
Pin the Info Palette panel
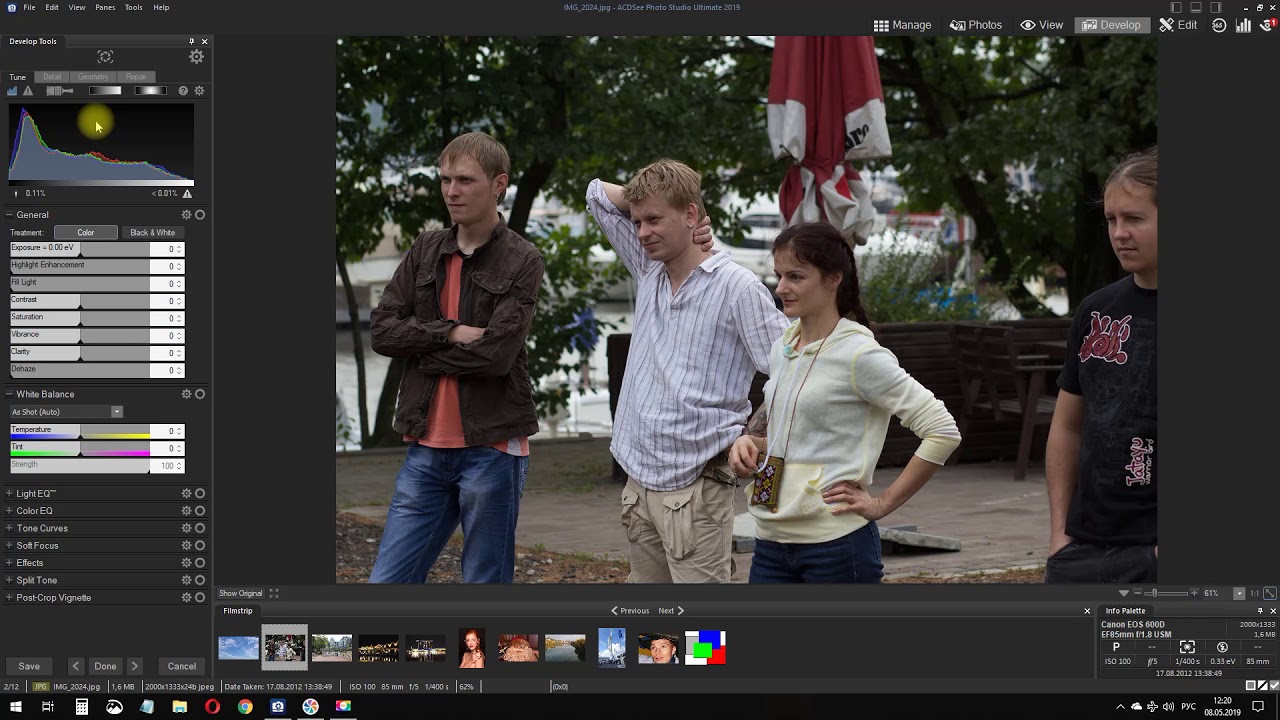1260,611
